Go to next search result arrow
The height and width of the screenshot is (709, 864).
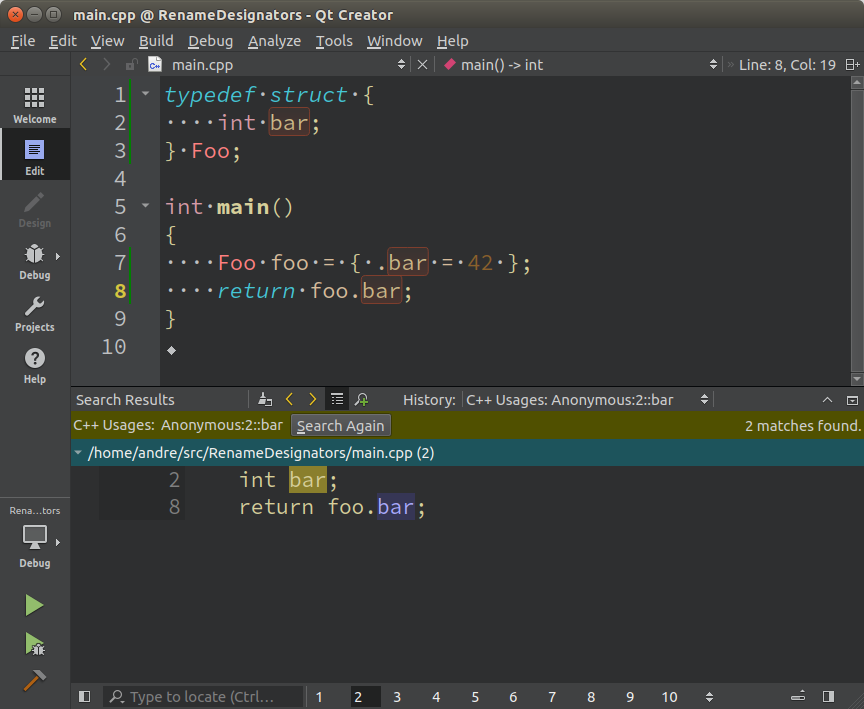point(312,399)
